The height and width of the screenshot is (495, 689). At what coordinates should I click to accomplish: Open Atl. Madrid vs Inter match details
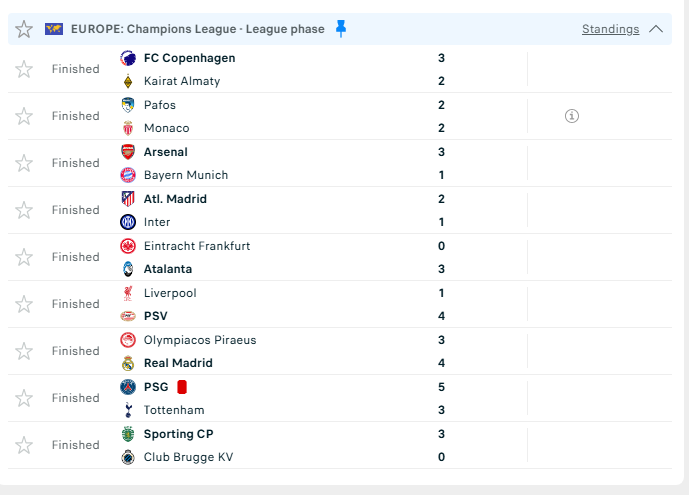point(300,210)
